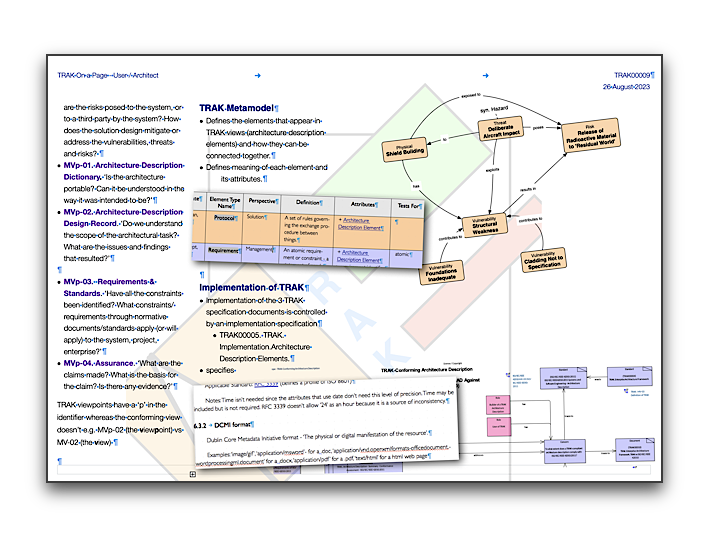This screenshot has height=535, width=710.
Task: Click the document ID 'TRAK00009' in the header
Action: click(x=632, y=75)
